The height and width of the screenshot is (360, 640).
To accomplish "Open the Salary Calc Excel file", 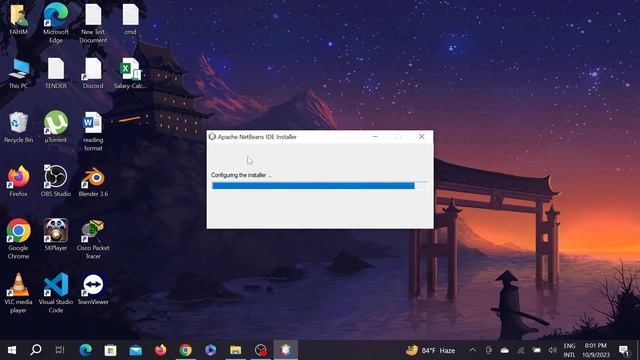I will tap(130, 74).
